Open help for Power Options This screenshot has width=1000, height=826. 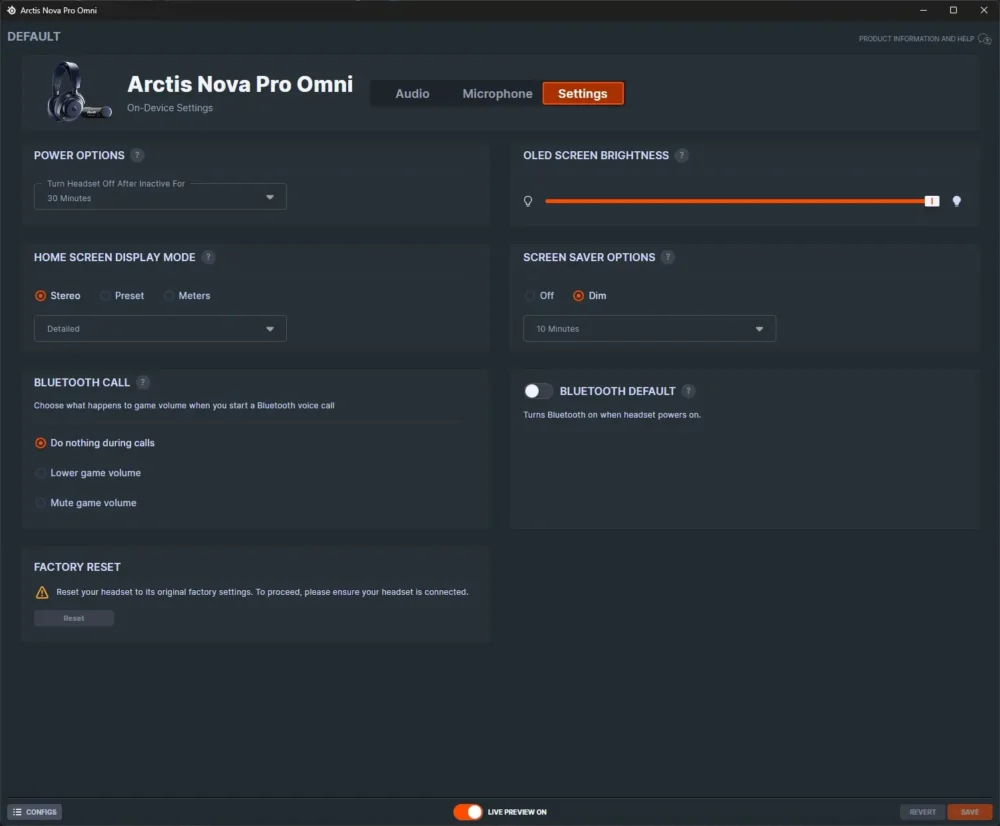pos(137,155)
